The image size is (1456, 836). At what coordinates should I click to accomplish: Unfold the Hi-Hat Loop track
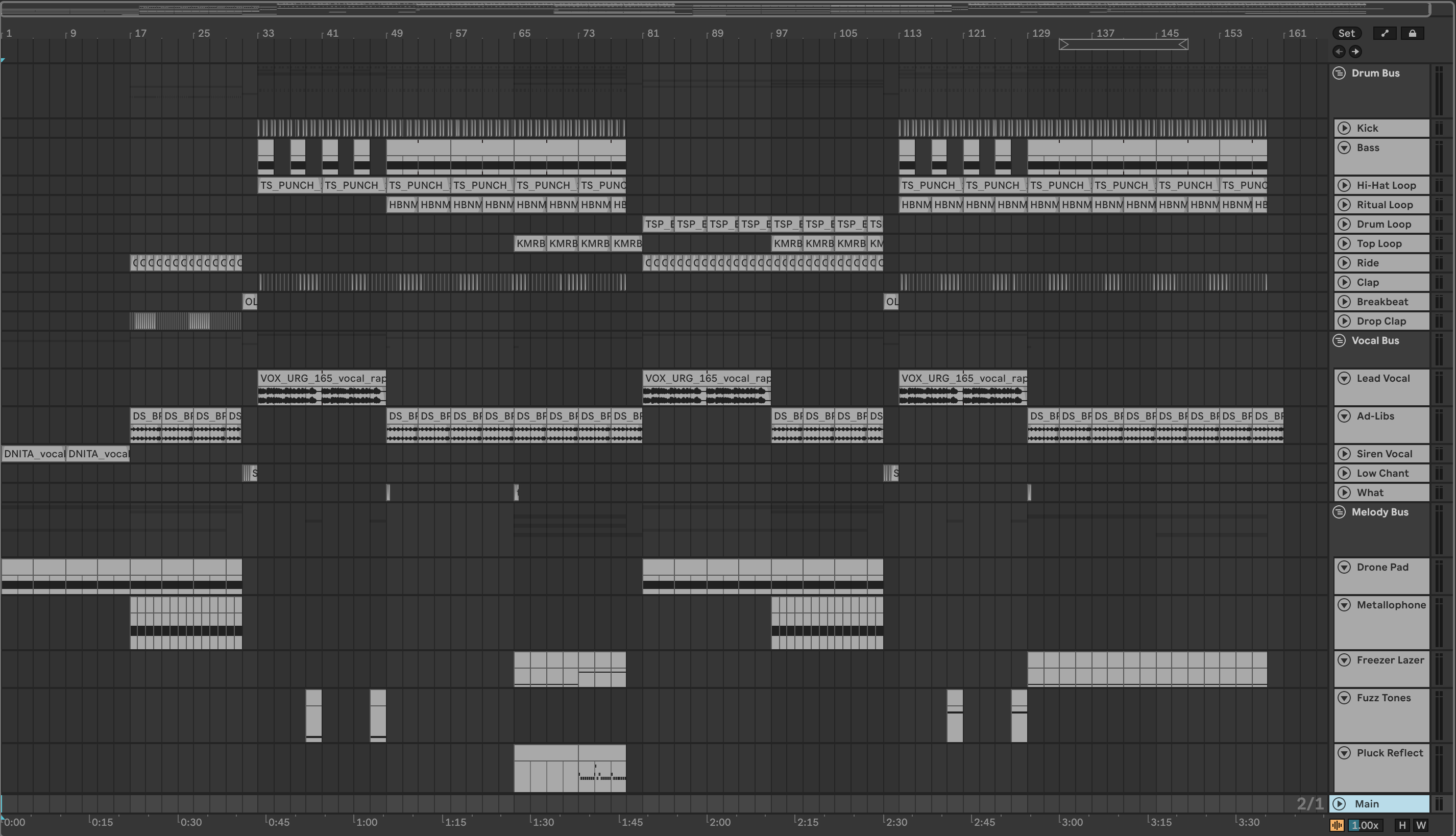pos(1344,185)
